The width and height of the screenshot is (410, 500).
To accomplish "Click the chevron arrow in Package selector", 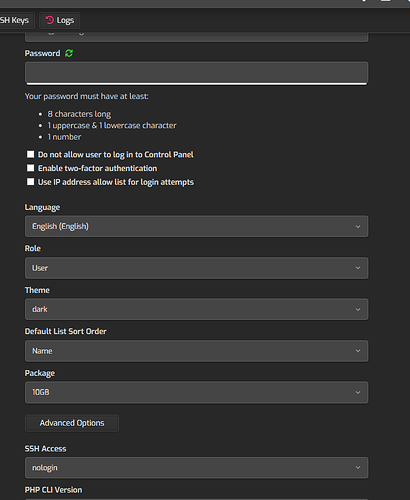I will pos(358,392).
